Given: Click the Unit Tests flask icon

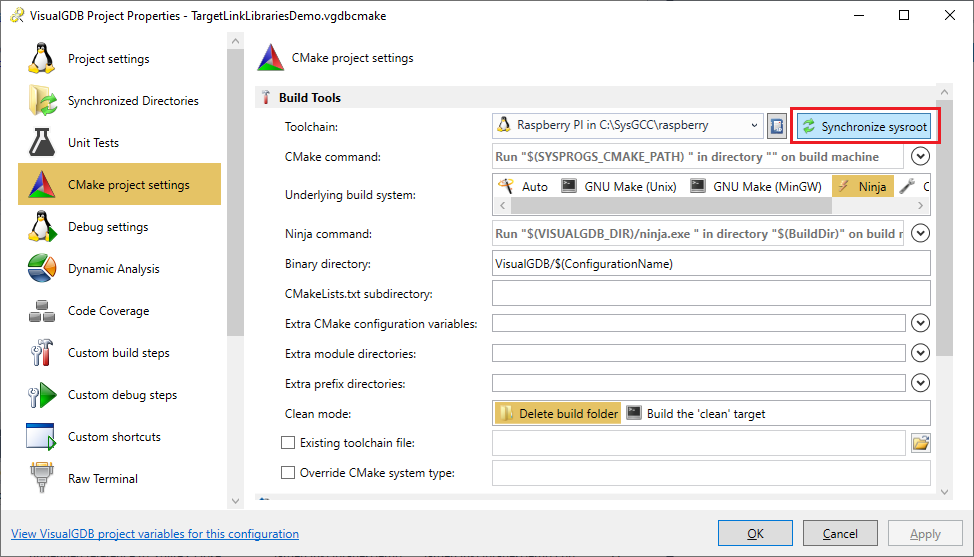Looking at the screenshot, I should [x=42, y=142].
